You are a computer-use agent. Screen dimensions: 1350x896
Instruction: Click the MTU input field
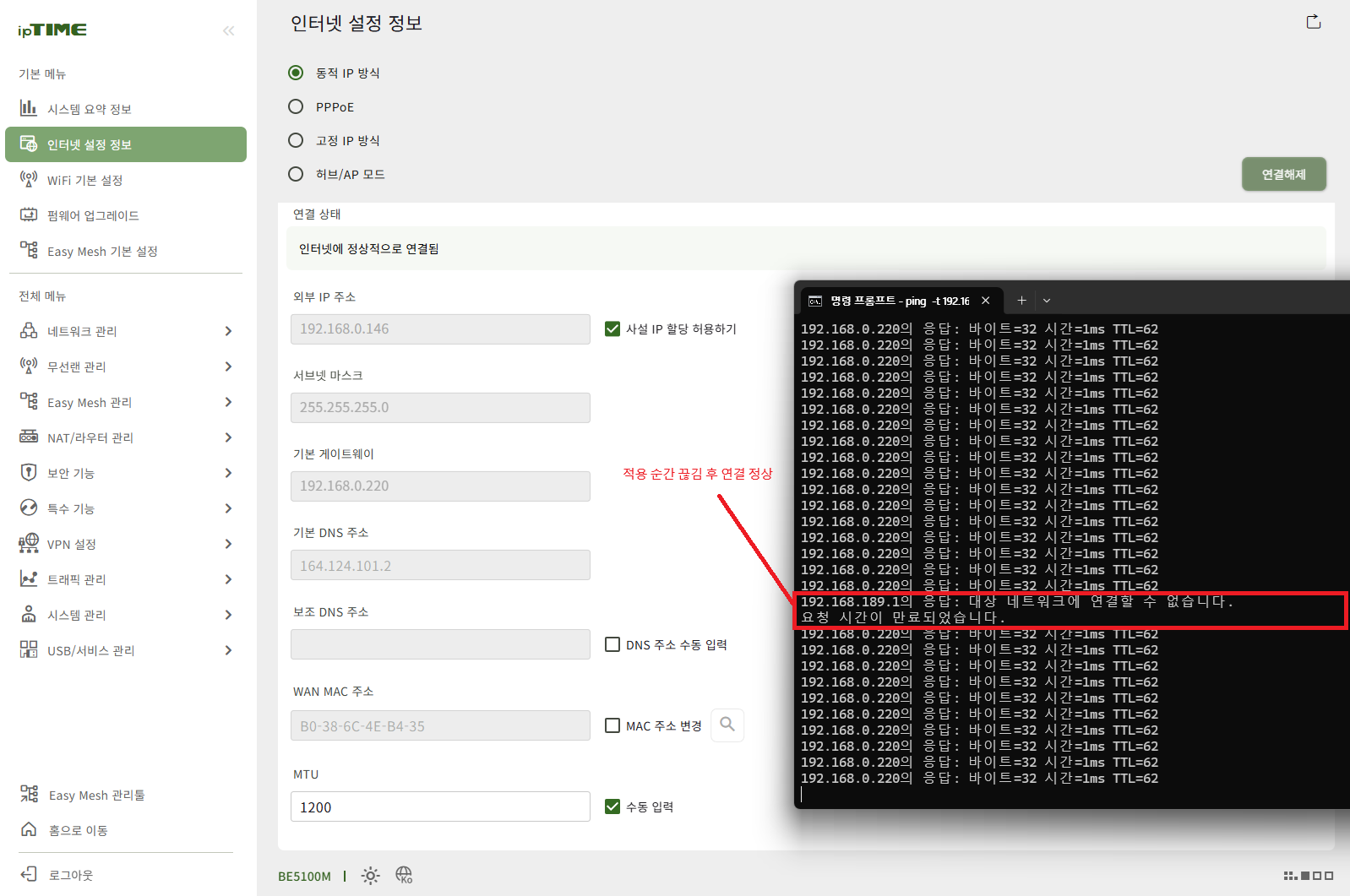(440, 806)
